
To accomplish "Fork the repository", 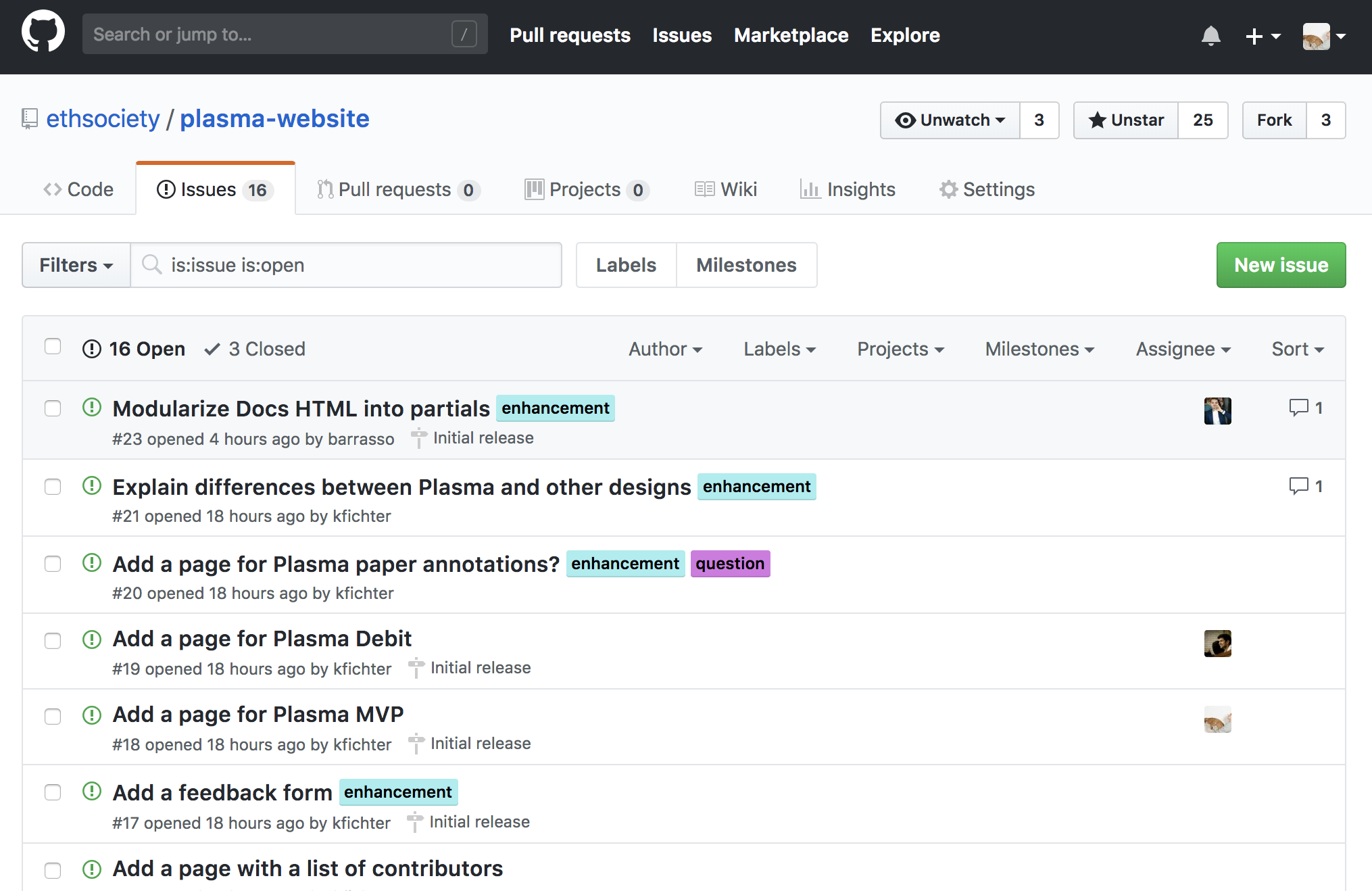I will 1274,120.
